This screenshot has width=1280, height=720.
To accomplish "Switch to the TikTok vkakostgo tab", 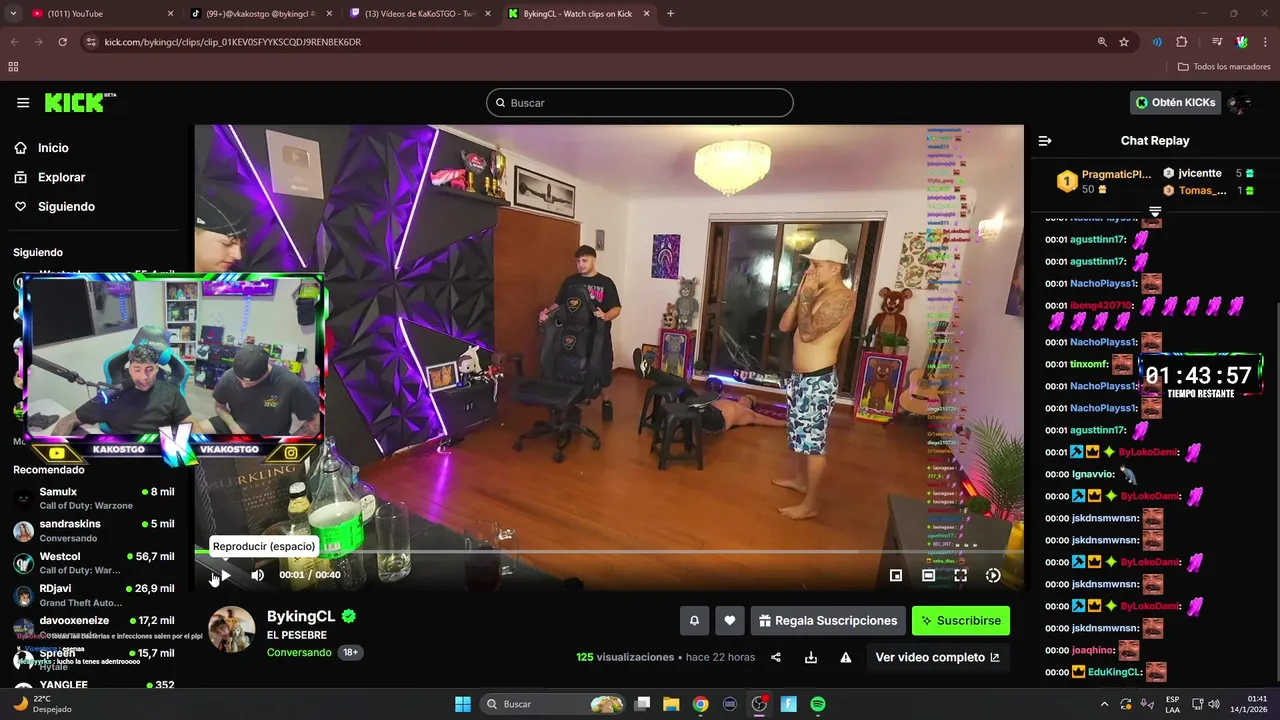I will [260, 14].
